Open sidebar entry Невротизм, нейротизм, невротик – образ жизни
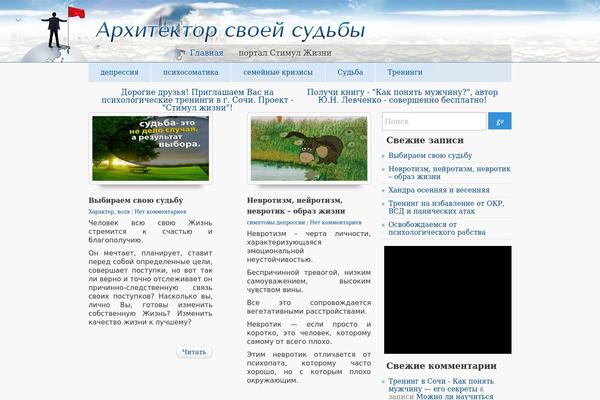Viewport: 600px width, 400px height. tap(449, 173)
